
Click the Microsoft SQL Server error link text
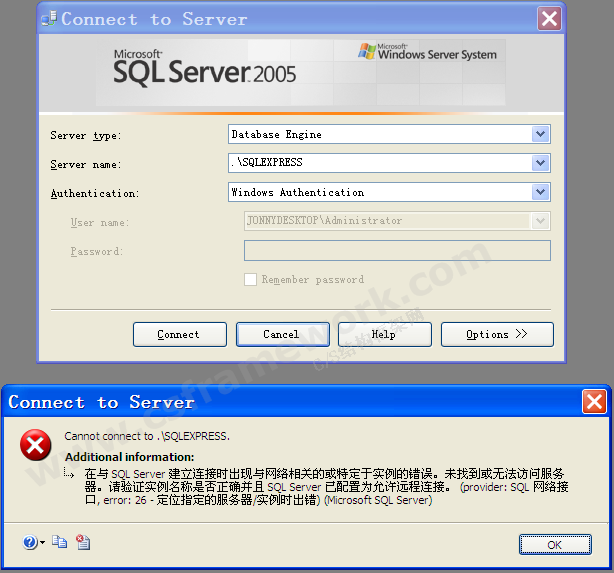[378, 500]
